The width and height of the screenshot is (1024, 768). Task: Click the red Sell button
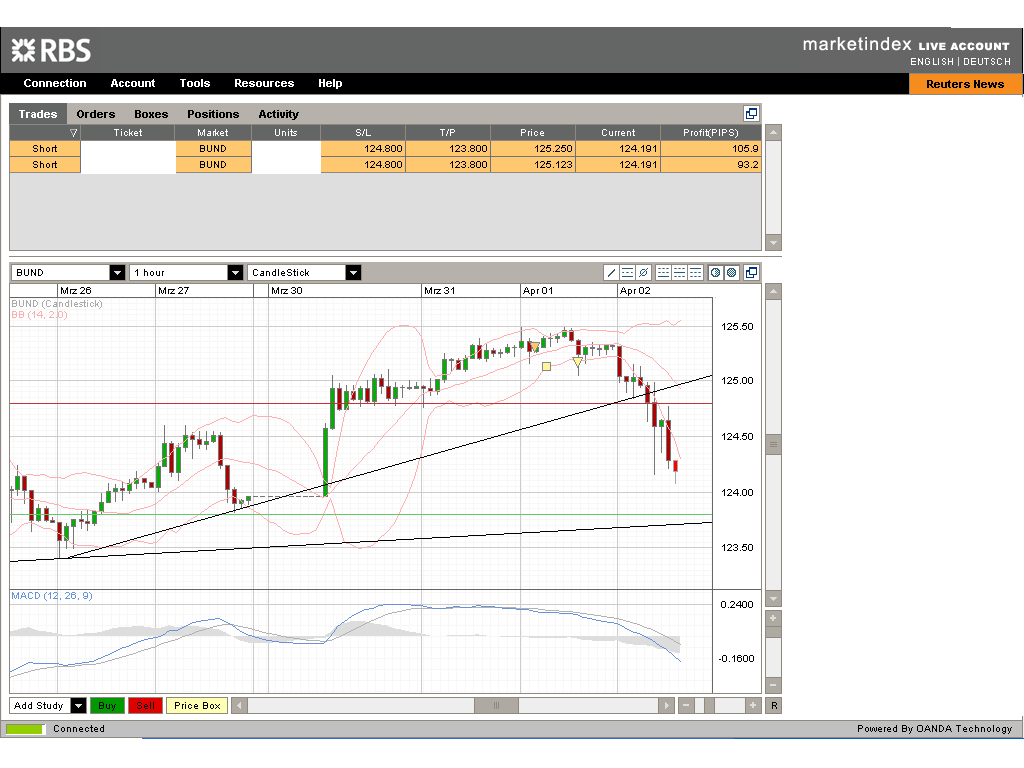click(x=146, y=706)
